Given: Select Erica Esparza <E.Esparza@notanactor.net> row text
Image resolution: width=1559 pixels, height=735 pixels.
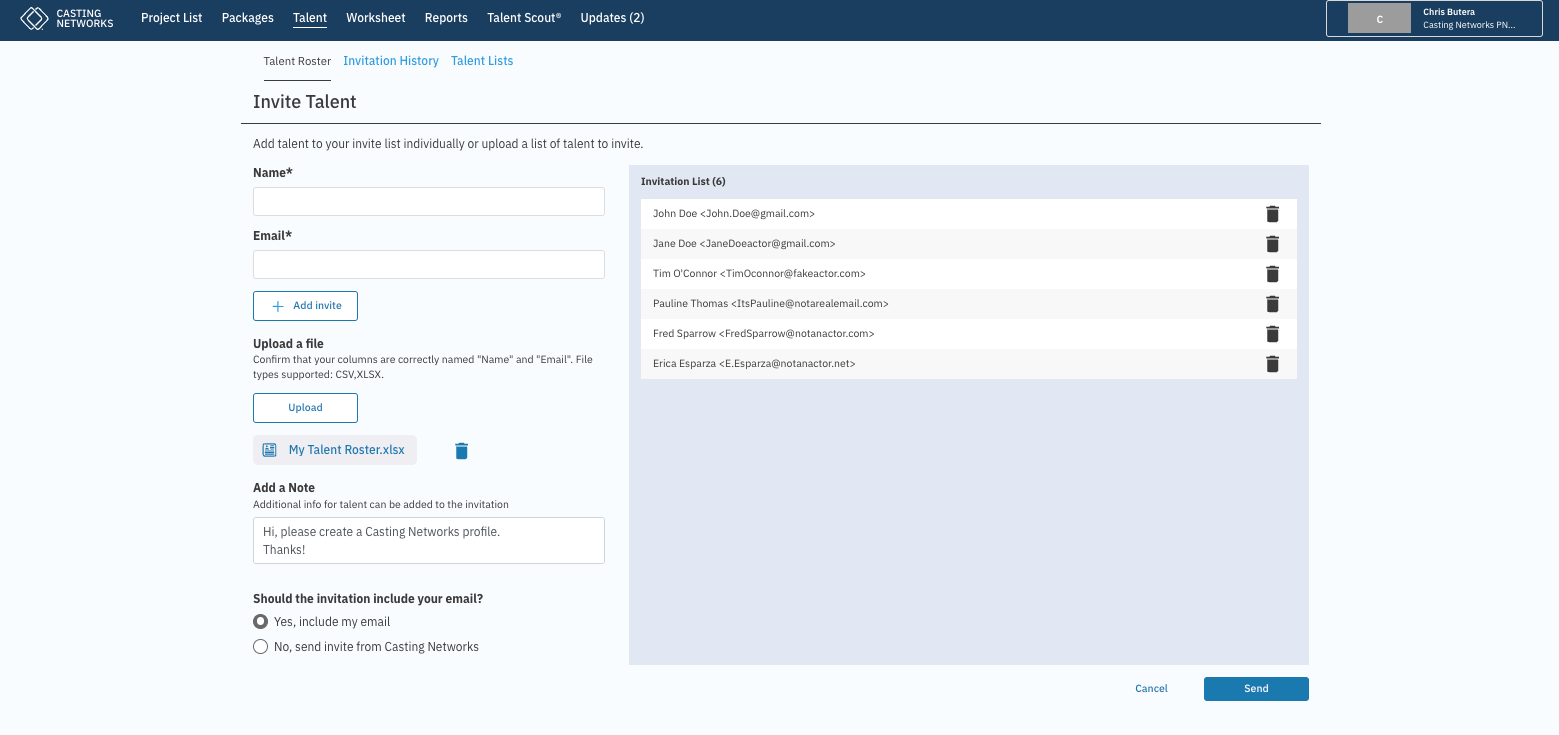Looking at the screenshot, I should 754,364.
